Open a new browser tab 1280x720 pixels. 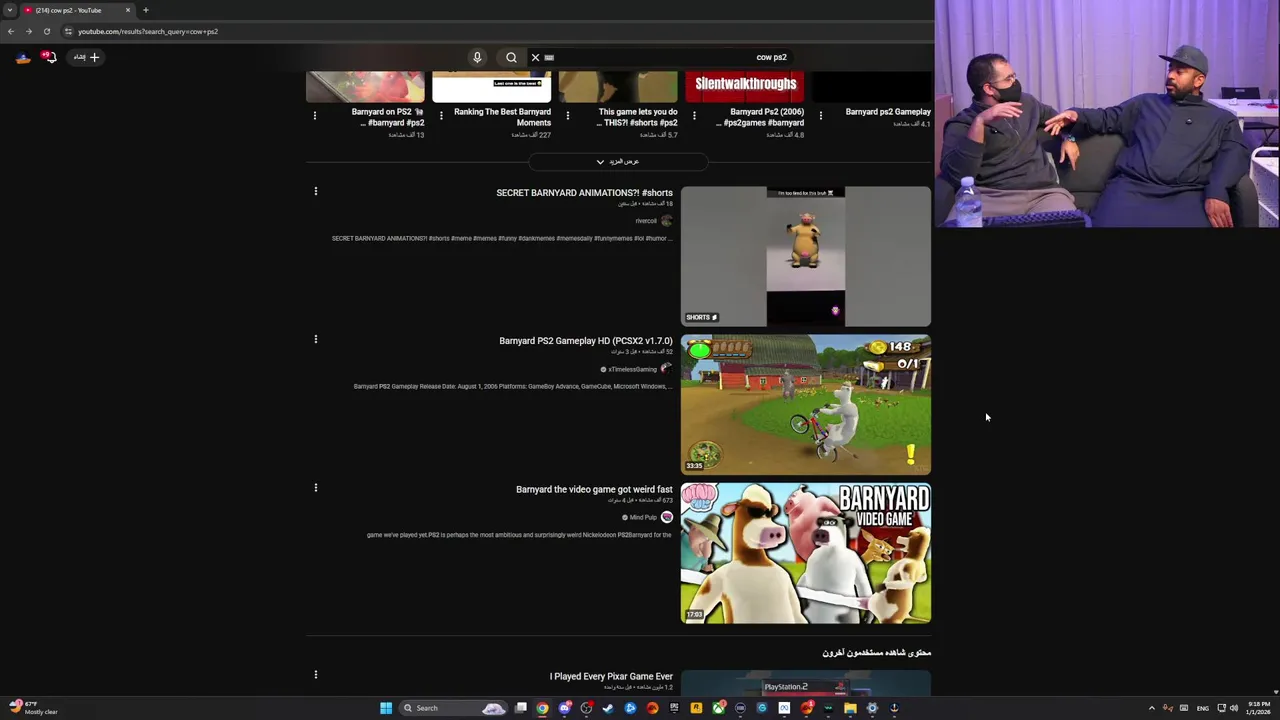(145, 10)
